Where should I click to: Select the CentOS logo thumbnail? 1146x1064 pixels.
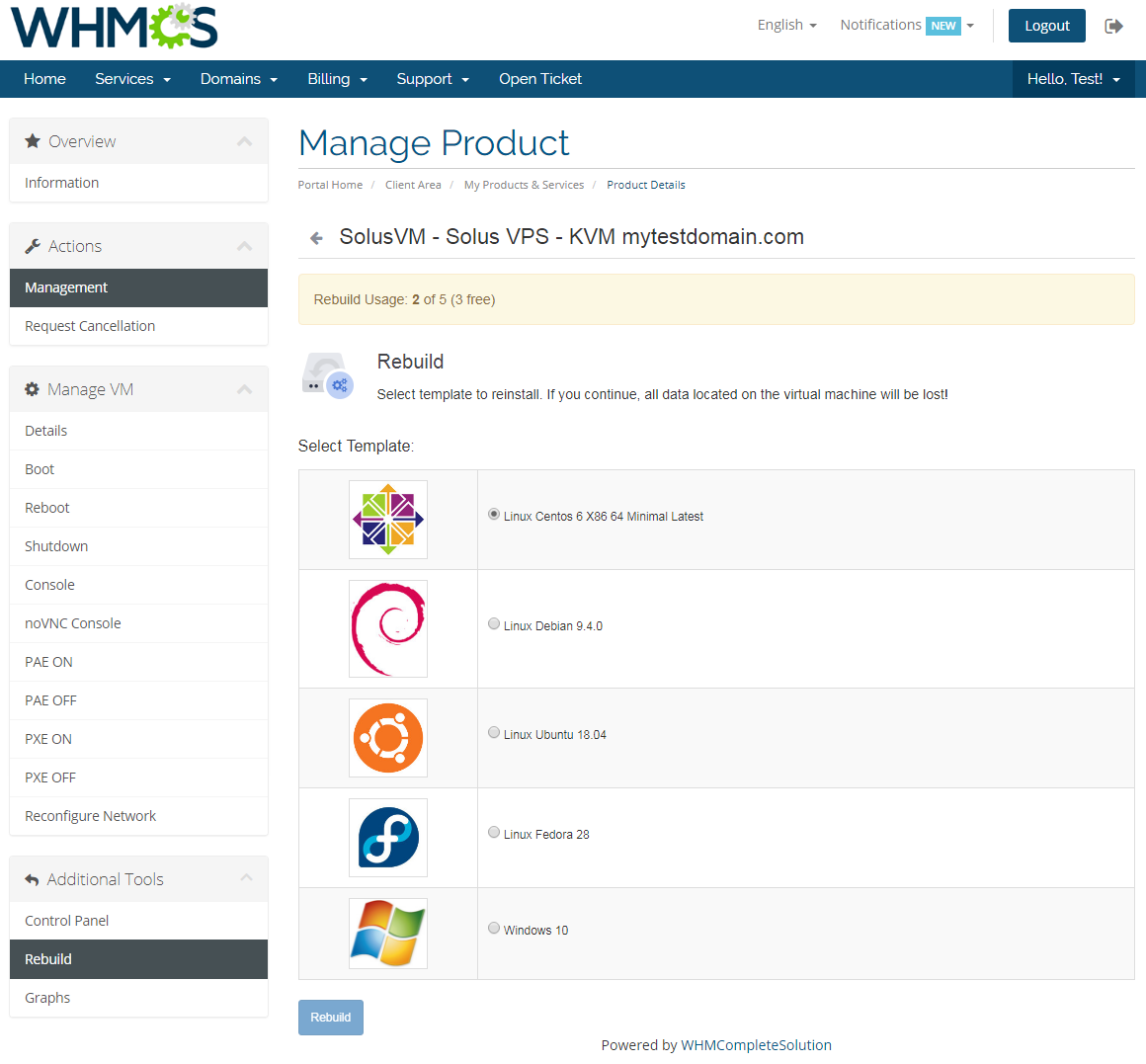[x=387, y=518]
